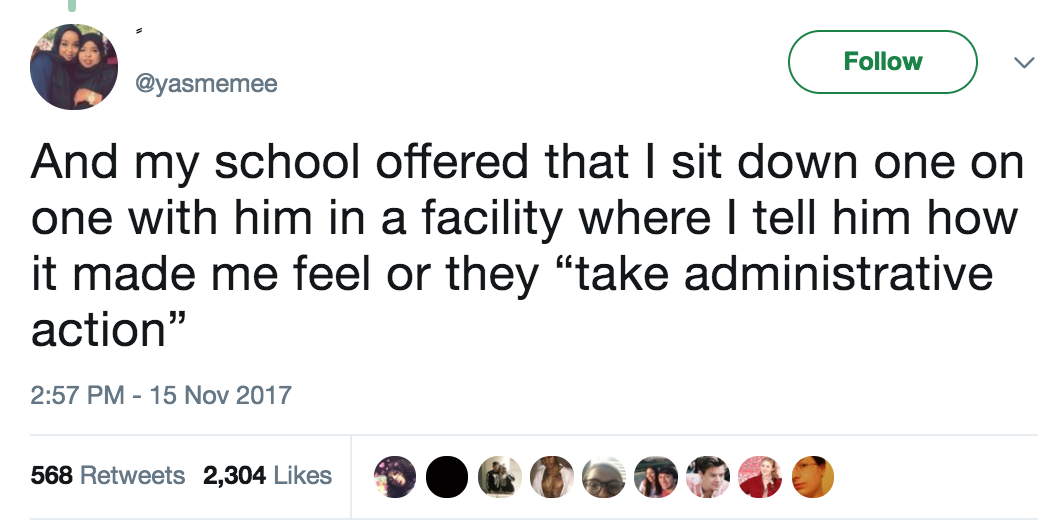Click the first liker avatar with pink hearts

tap(394, 477)
